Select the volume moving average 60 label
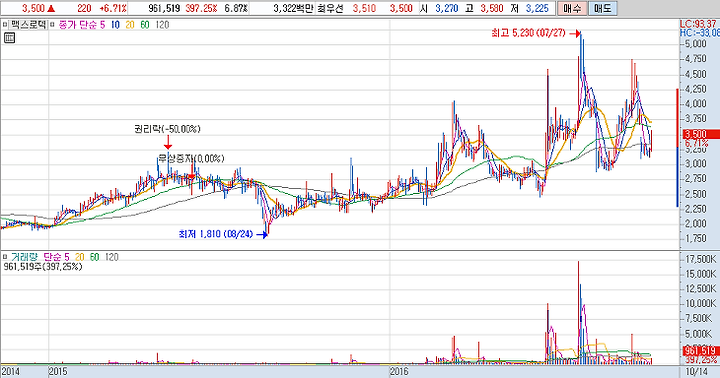720x378 pixels. tap(94, 257)
